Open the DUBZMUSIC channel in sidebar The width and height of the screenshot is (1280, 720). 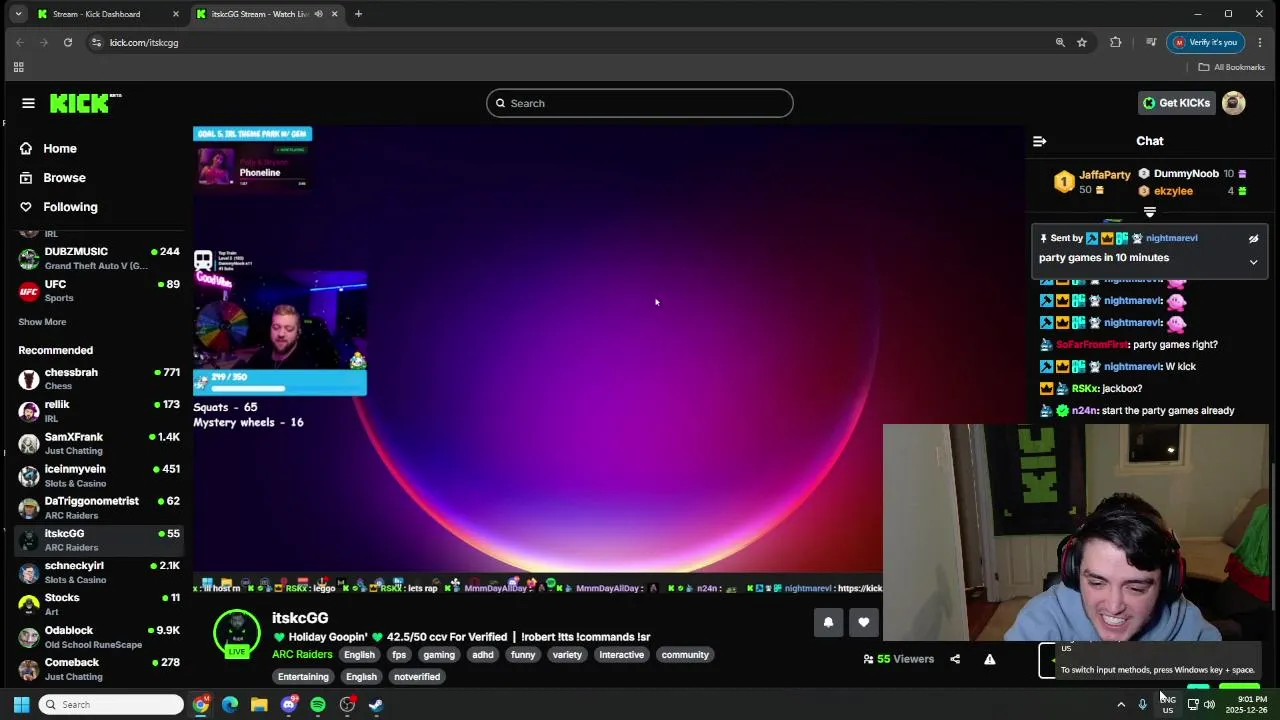click(98, 258)
